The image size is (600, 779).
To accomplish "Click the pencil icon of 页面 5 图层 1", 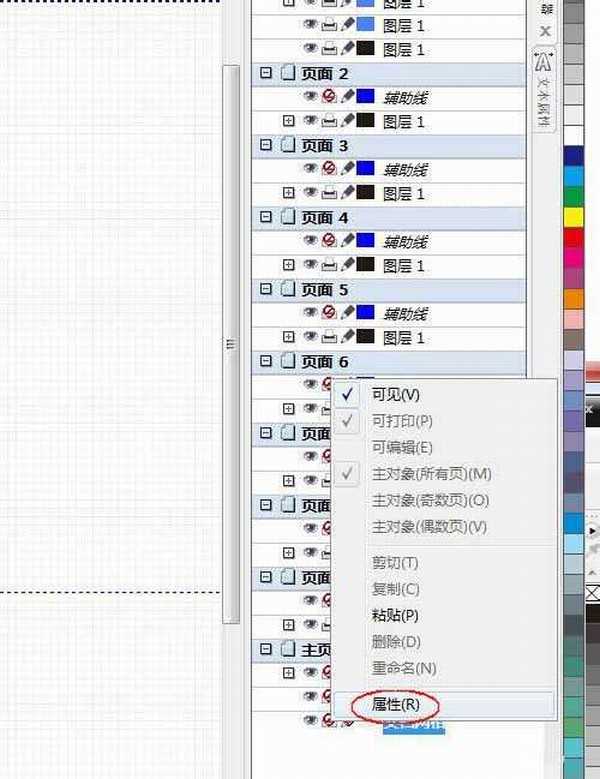I will [347, 338].
